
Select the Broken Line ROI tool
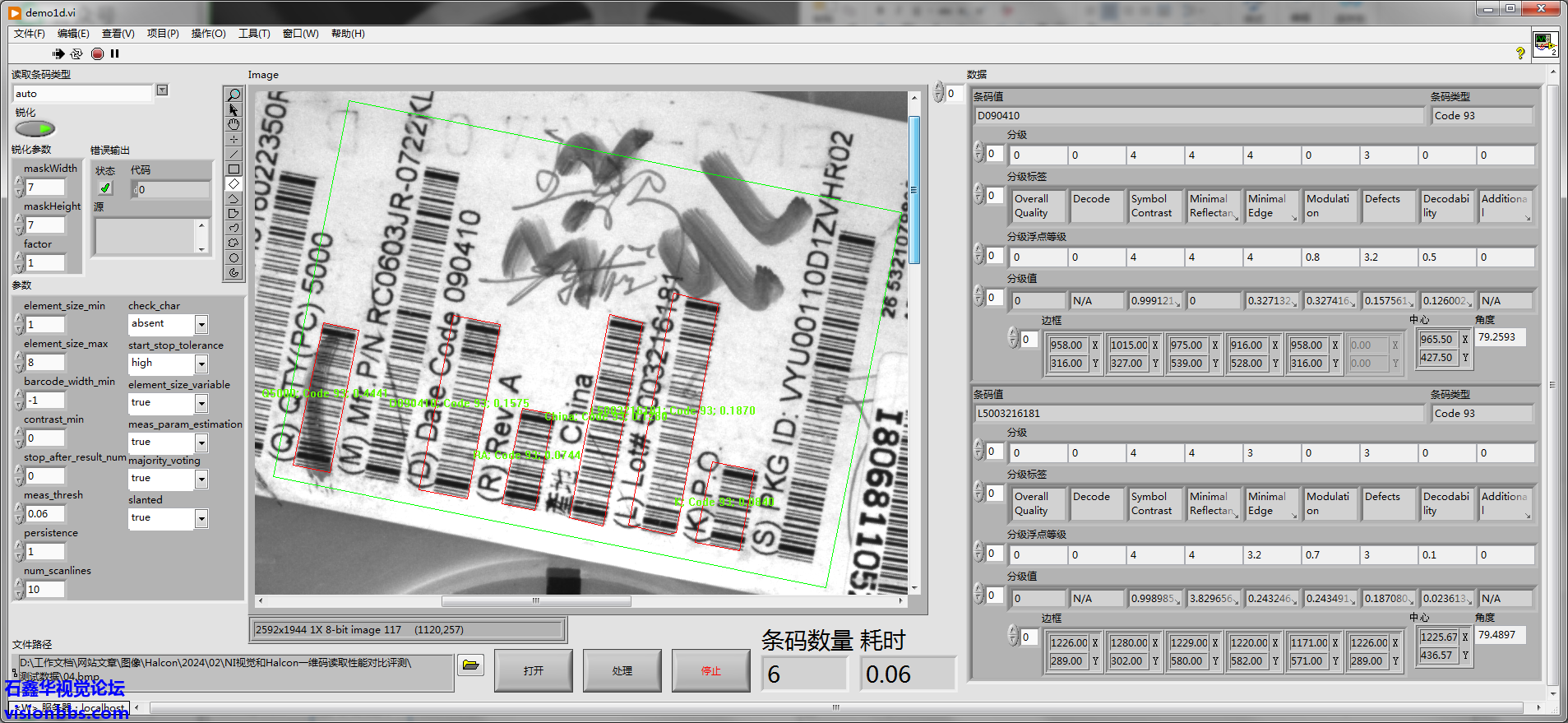[x=234, y=198]
